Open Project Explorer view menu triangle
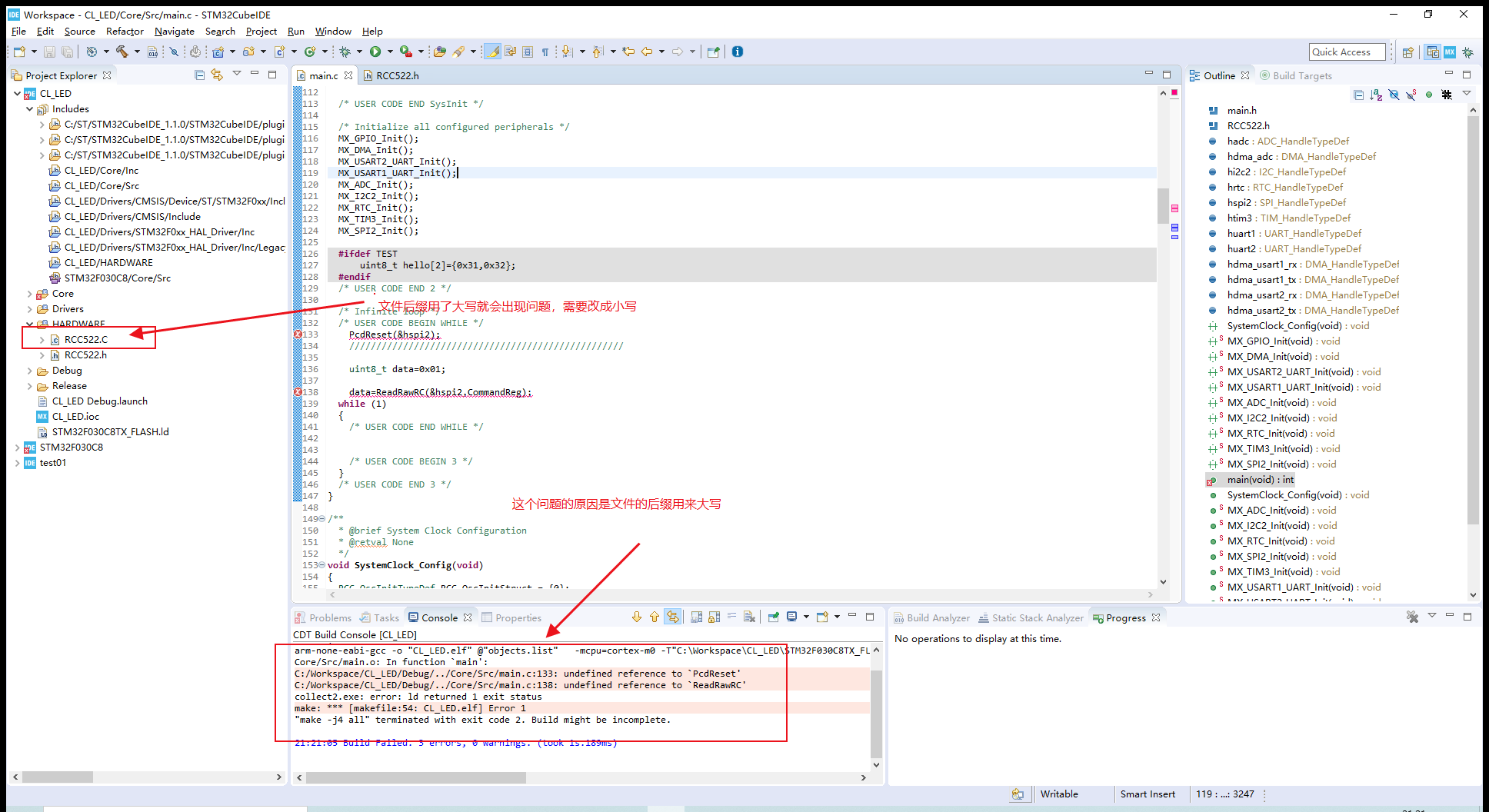 [x=237, y=74]
